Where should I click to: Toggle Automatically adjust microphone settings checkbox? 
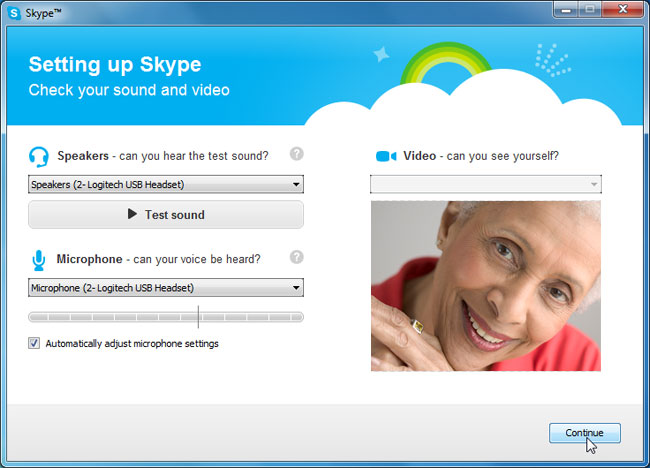pyautogui.click(x=34, y=343)
